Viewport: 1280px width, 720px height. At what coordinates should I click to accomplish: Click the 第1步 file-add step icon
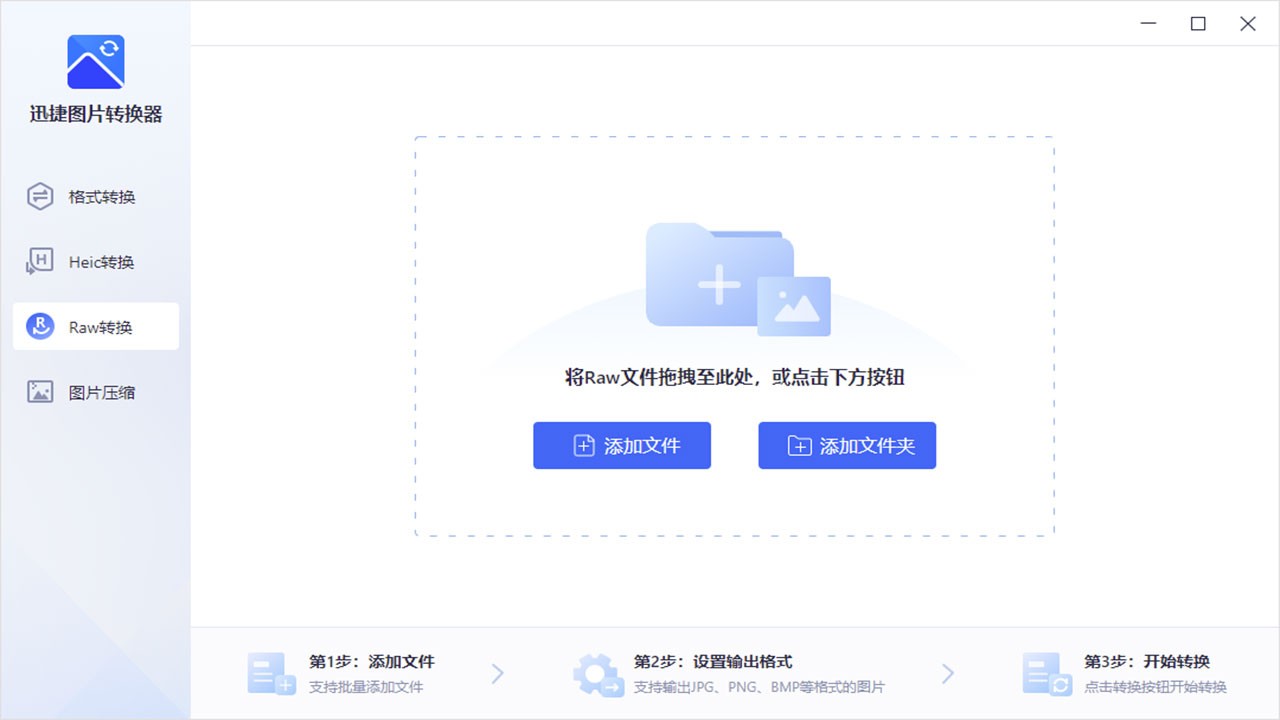click(270, 673)
